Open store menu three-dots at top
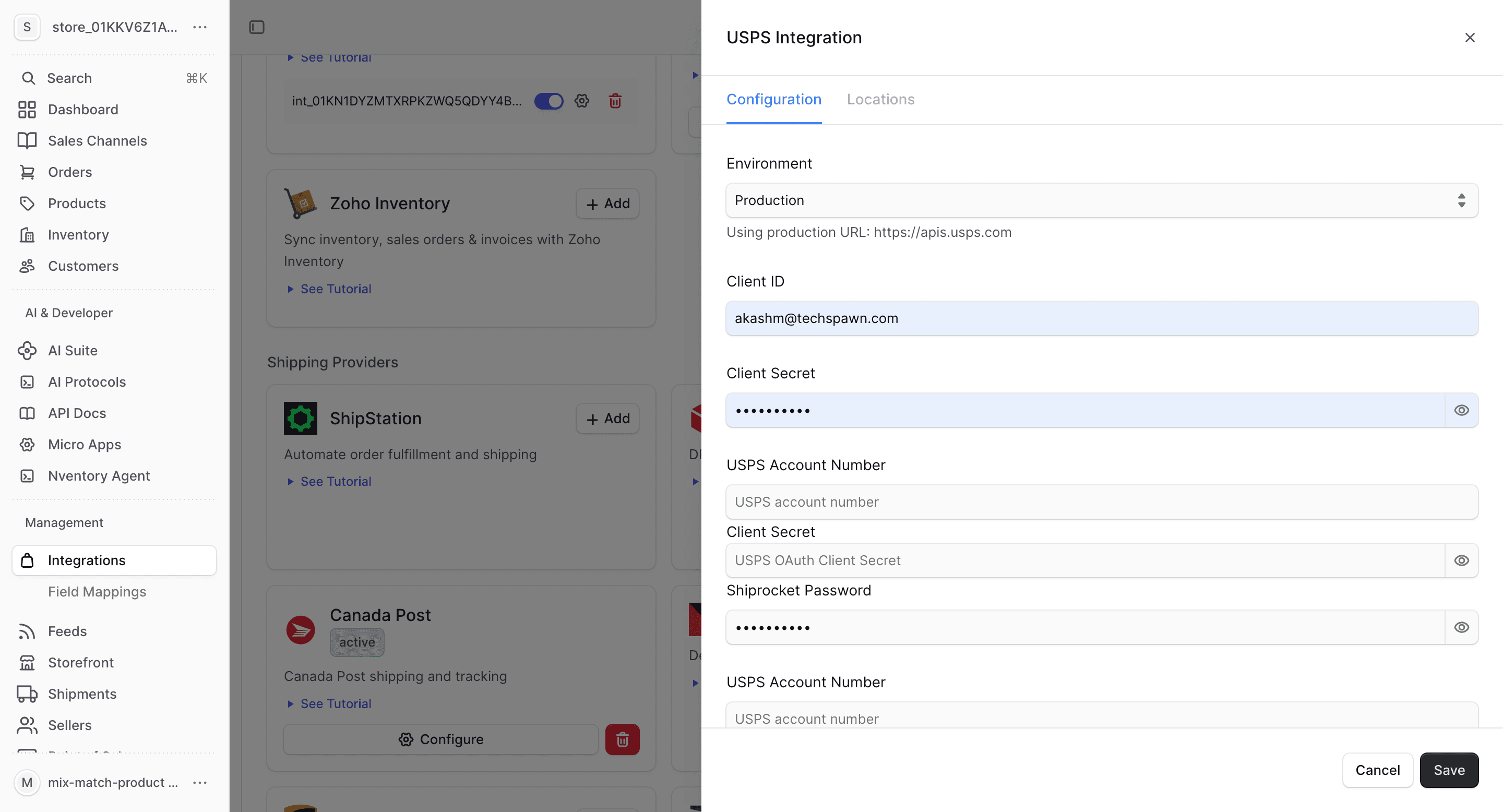The width and height of the screenshot is (1503, 812). [x=200, y=28]
